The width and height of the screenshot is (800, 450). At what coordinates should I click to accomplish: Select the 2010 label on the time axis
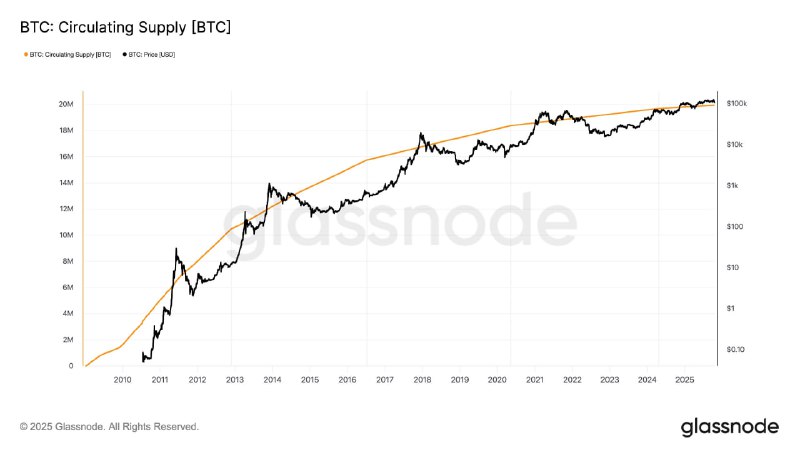123,380
